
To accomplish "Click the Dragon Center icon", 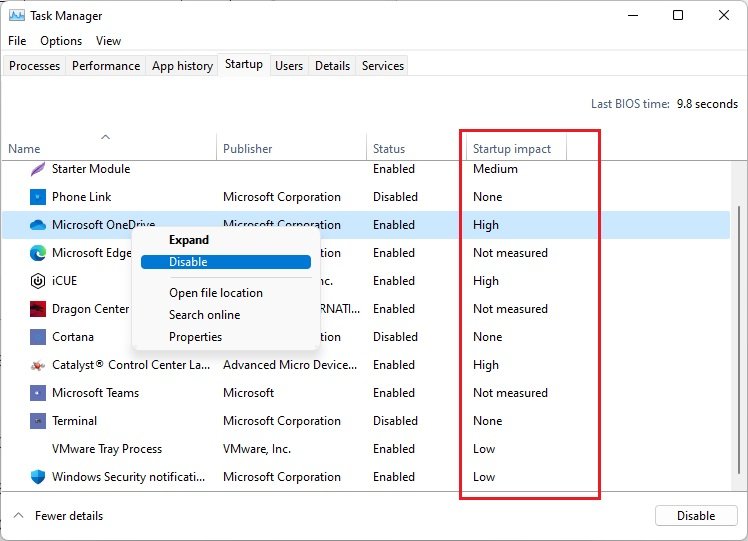I will point(38,309).
